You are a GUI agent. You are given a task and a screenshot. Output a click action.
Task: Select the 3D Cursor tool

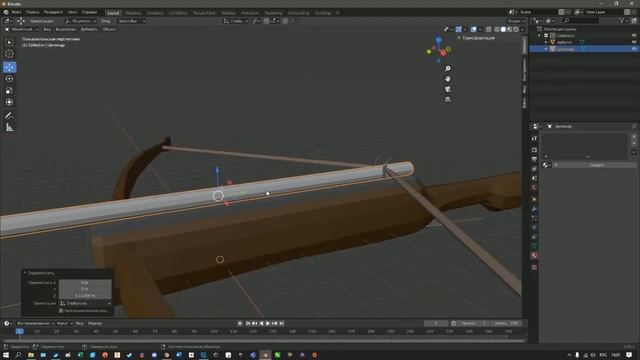(9, 54)
